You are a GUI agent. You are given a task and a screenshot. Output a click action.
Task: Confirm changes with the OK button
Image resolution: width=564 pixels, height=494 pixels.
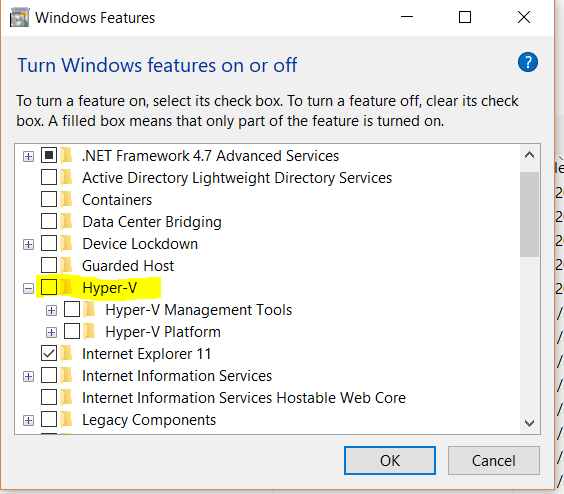coord(390,460)
